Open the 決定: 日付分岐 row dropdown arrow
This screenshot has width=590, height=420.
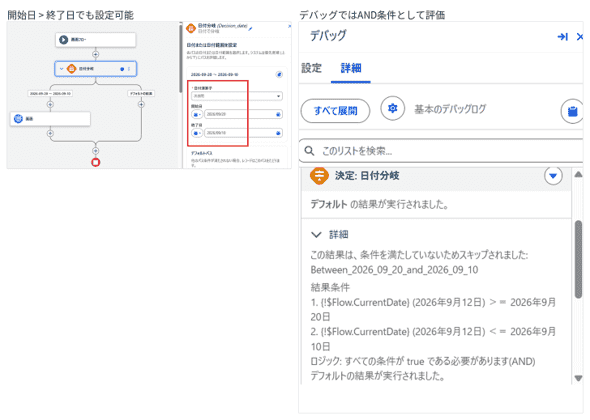pyautogui.click(x=553, y=175)
